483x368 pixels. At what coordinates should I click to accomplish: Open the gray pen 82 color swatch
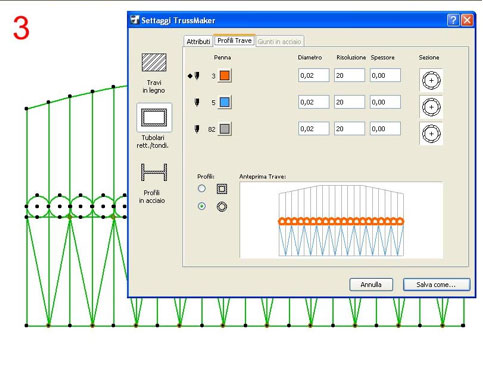point(225,129)
